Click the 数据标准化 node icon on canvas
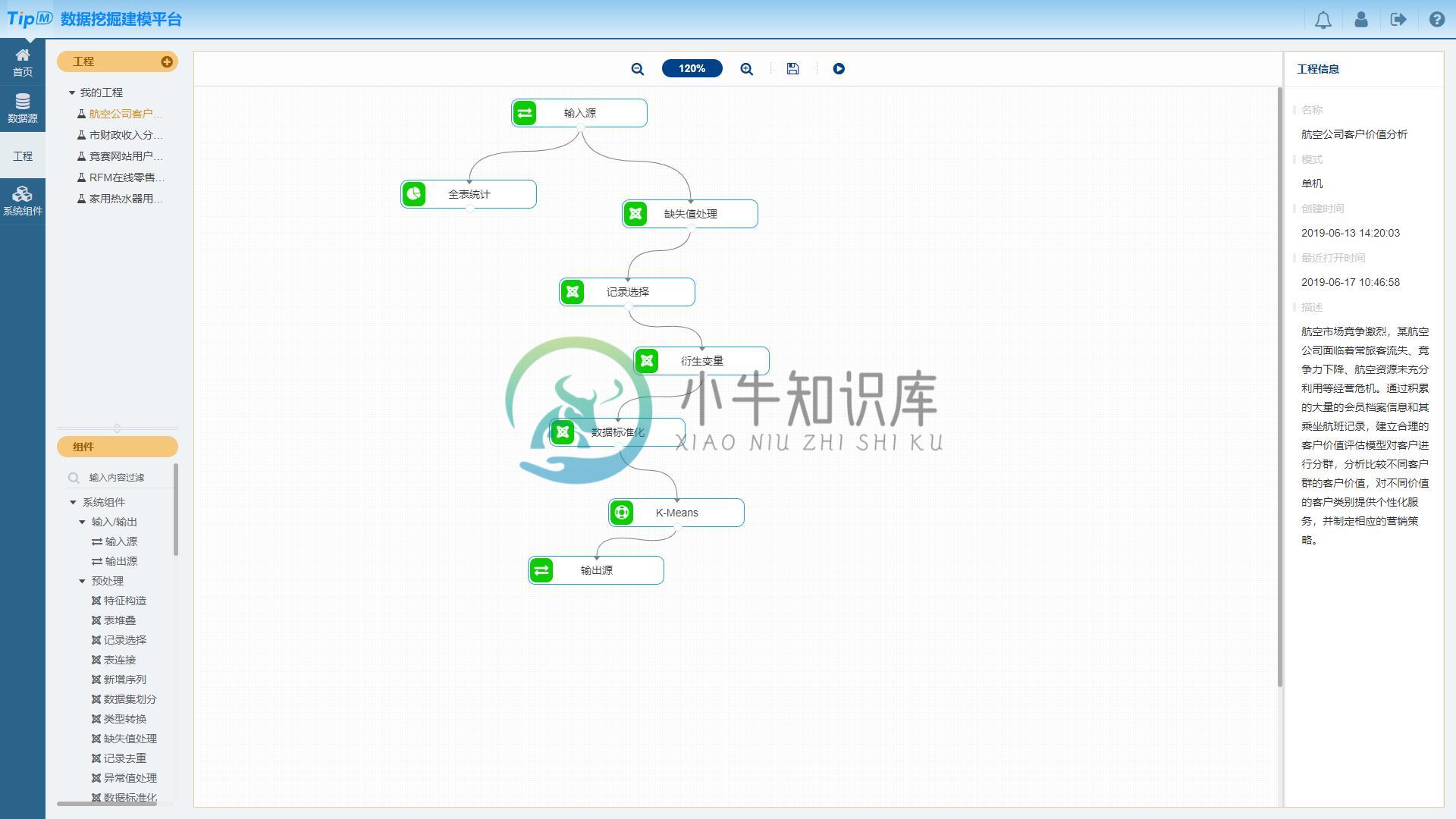Viewport: 1456px width, 819px height. (x=563, y=432)
